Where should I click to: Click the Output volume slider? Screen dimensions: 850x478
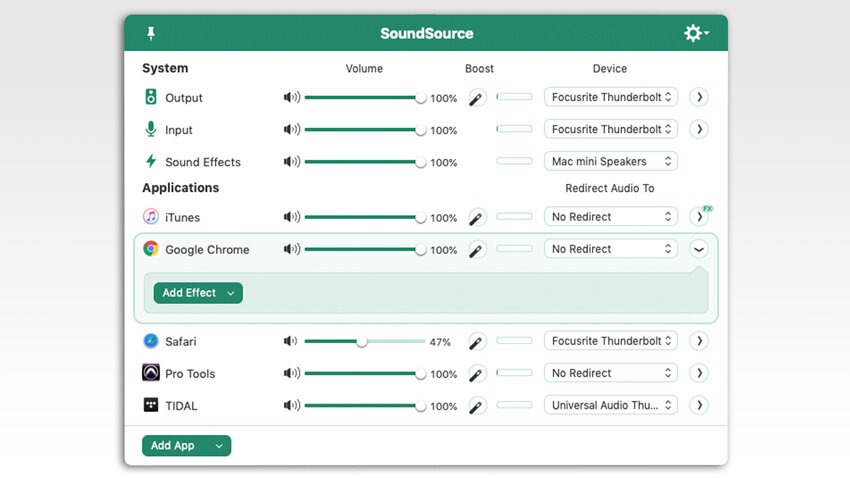pos(365,98)
